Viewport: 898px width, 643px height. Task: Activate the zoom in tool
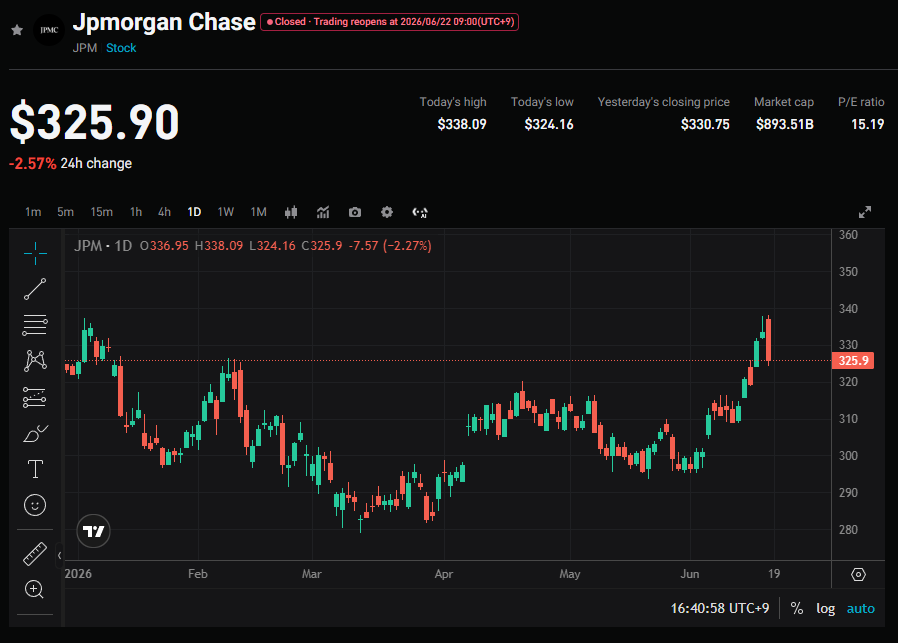pyautogui.click(x=34, y=589)
